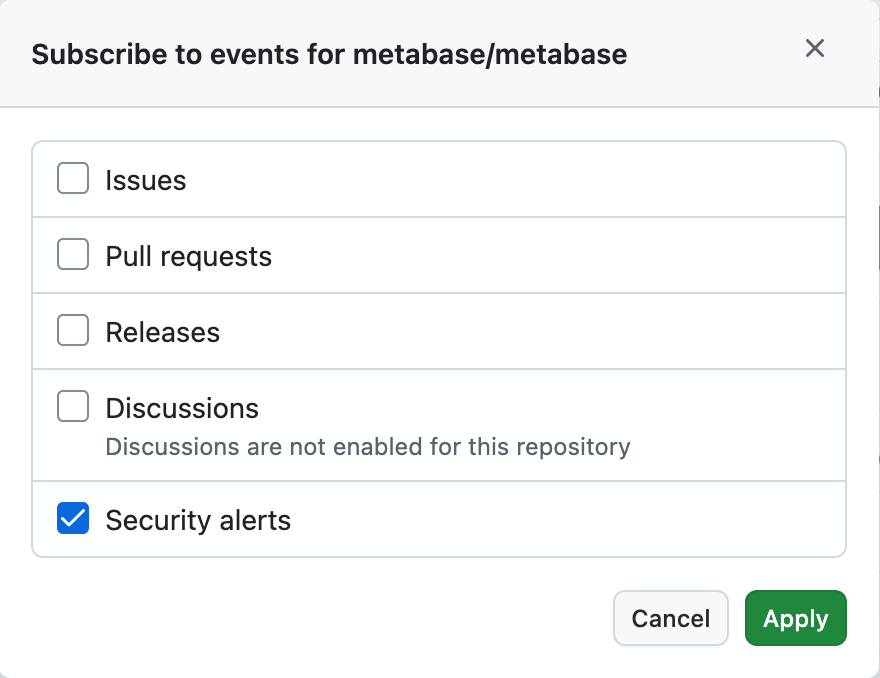The width and height of the screenshot is (880, 678).
Task: Toggle the Discussions checkbox
Action: click(73, 406)
